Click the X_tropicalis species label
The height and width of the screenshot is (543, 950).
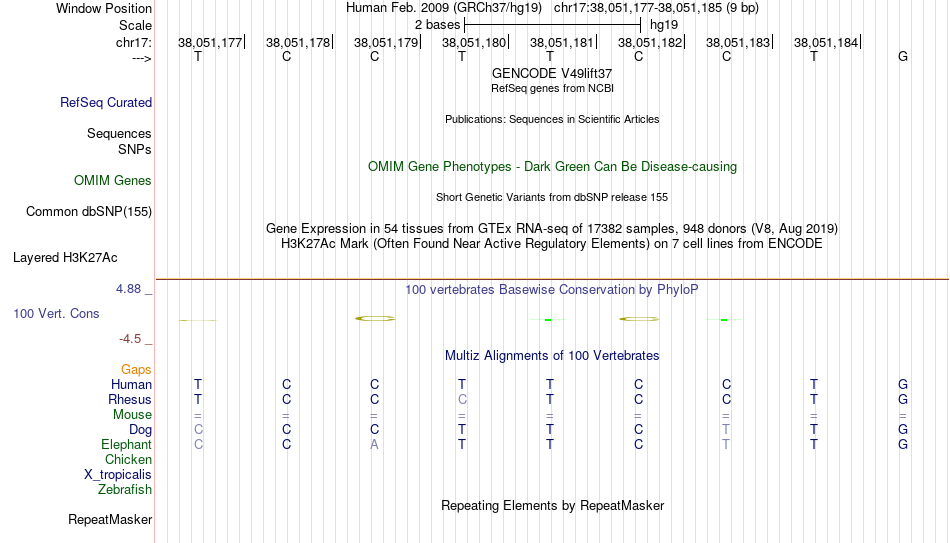pos(118,475)
